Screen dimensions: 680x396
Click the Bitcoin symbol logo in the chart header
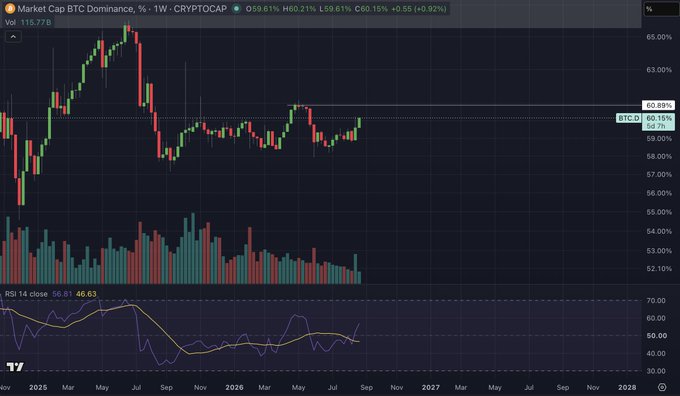[x=10, y=8]
